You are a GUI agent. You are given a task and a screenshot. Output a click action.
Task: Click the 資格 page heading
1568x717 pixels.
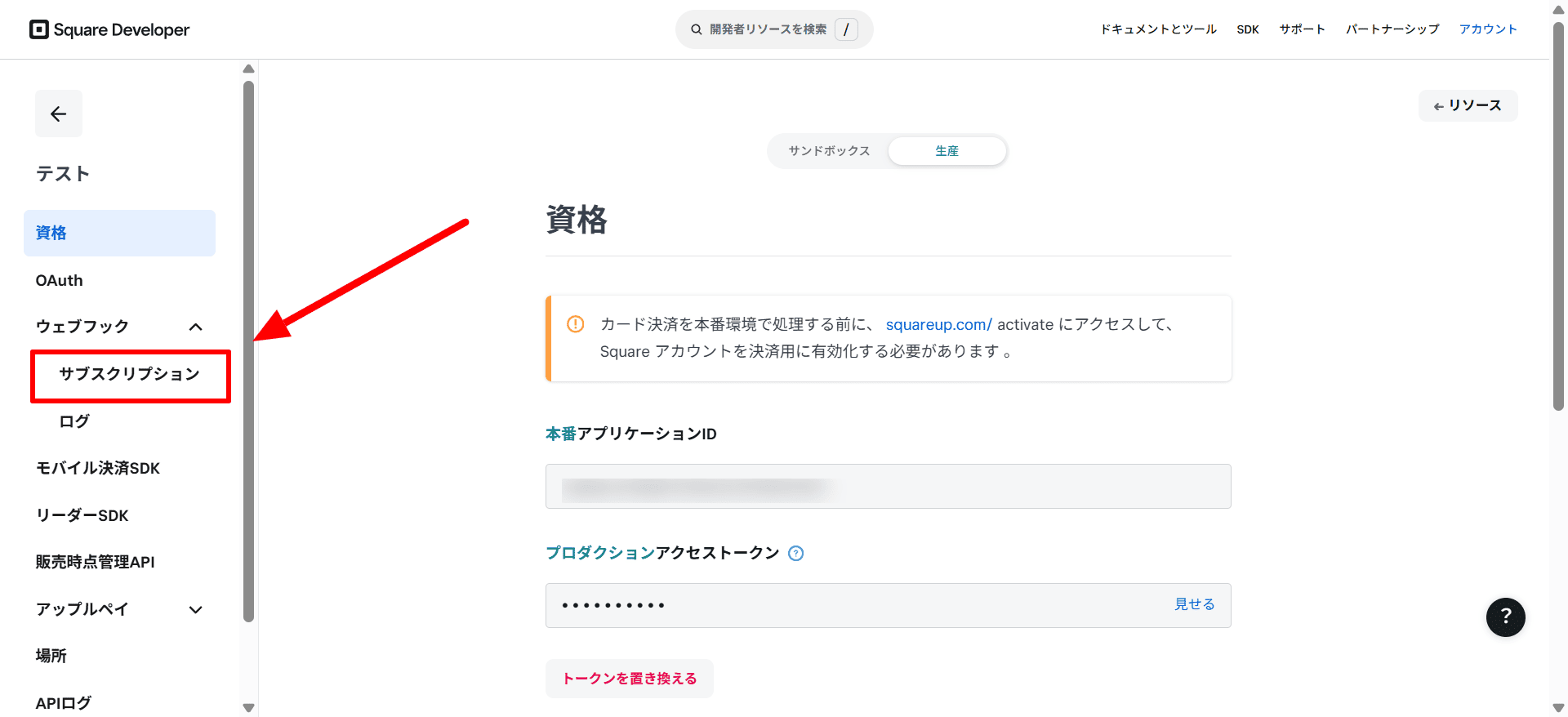pyautogui.click(x=577, y=220)
